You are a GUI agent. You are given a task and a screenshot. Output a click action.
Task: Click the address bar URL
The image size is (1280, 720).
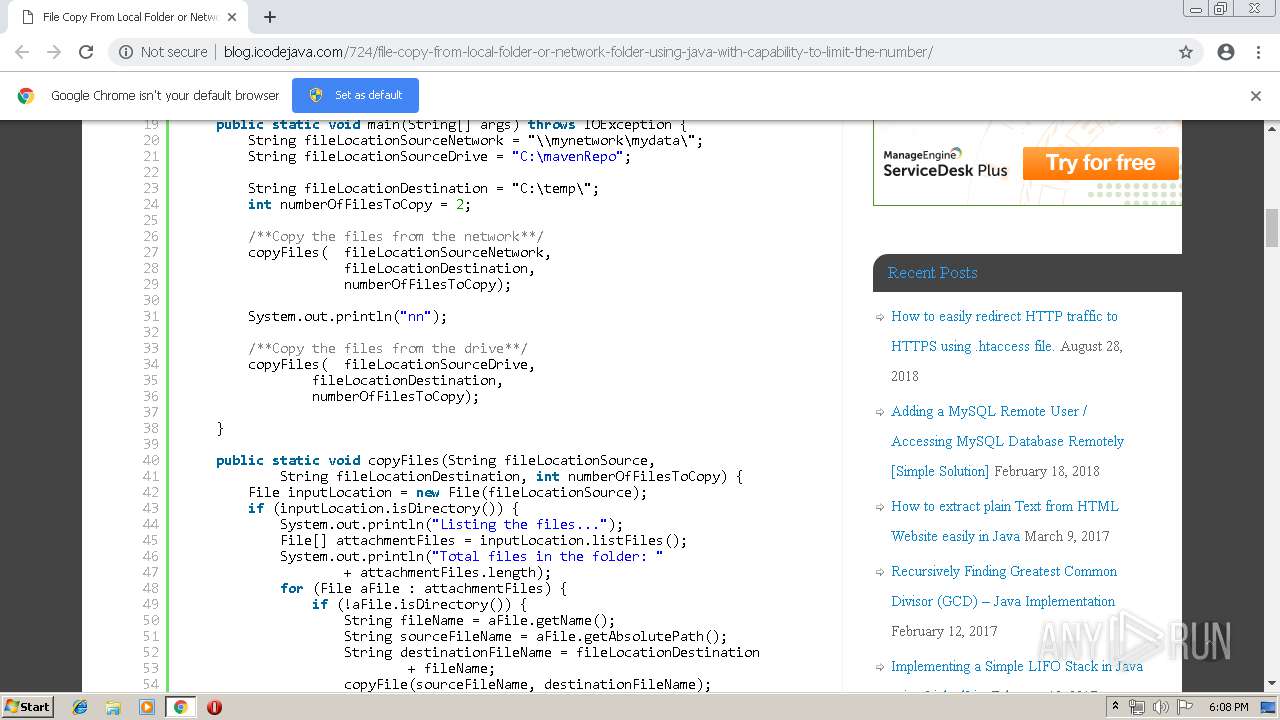coord(578,52)
